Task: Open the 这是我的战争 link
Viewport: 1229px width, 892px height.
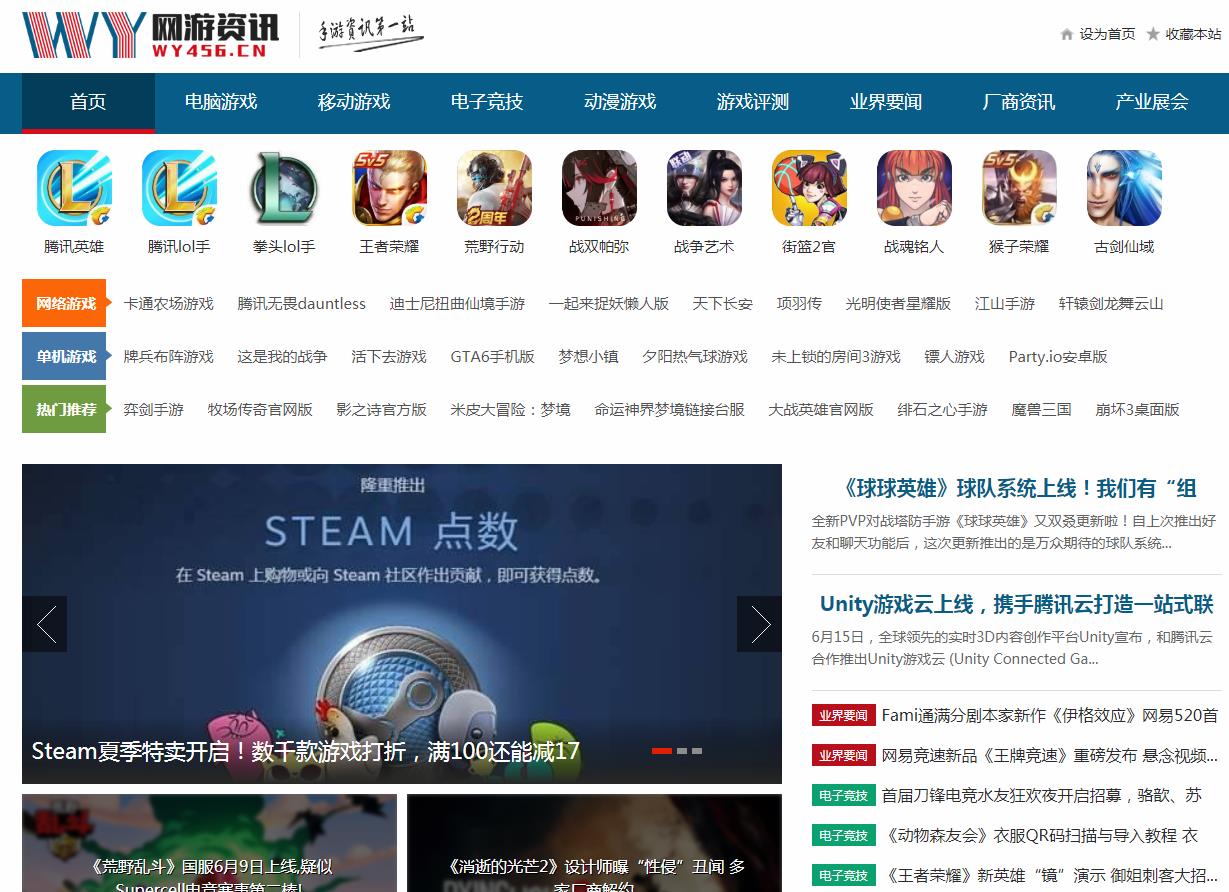Action: point(282,357)
